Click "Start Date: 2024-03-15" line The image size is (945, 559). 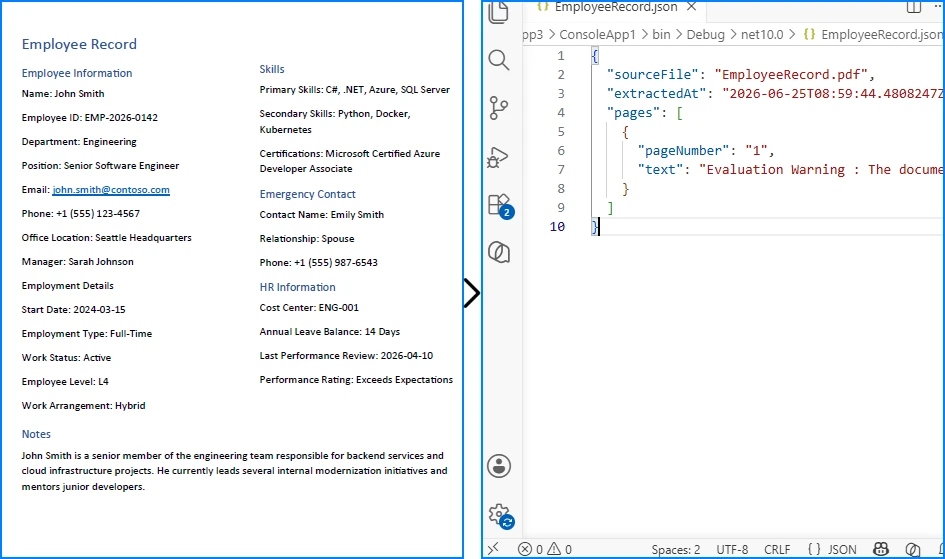point(74,310)
